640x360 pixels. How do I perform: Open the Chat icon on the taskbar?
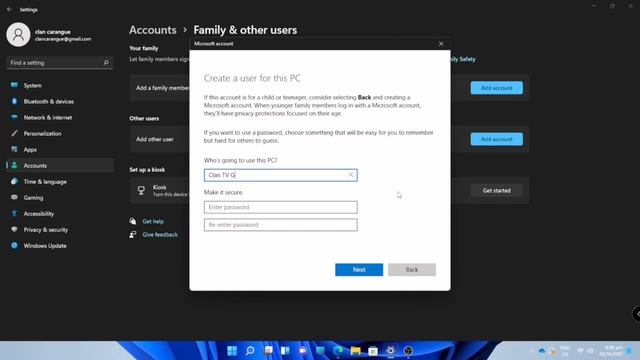coord(303,351)
